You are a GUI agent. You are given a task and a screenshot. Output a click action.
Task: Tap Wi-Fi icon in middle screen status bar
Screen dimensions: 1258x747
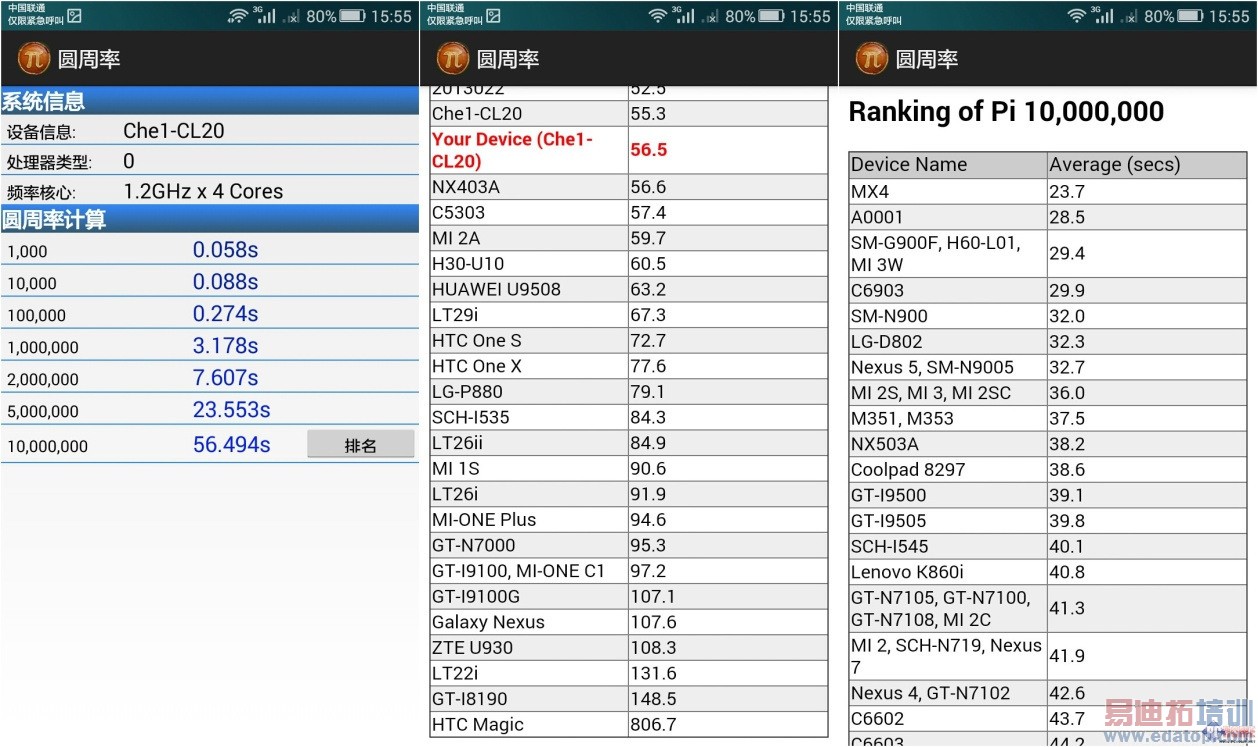pyautogui.click(x=657, y=16)
